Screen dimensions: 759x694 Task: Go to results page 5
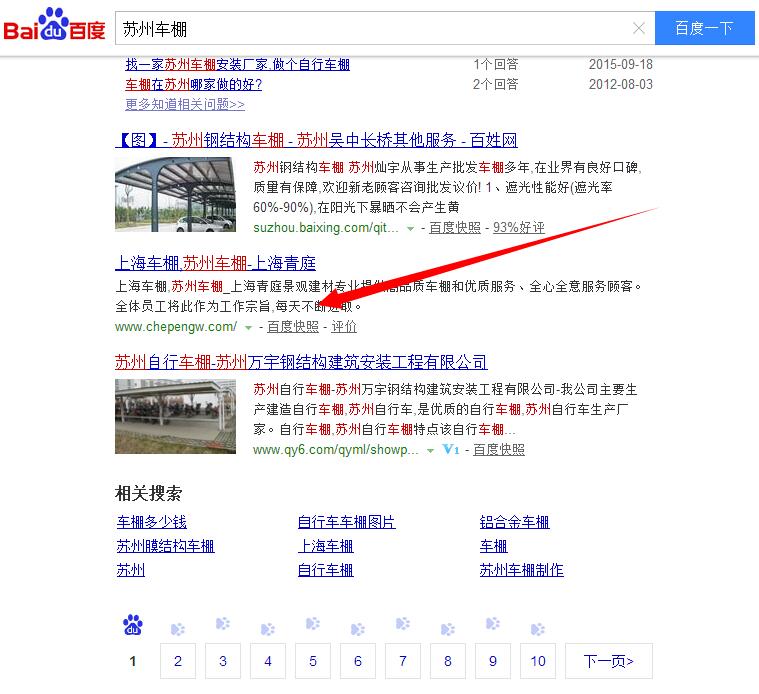coord(313,661)
